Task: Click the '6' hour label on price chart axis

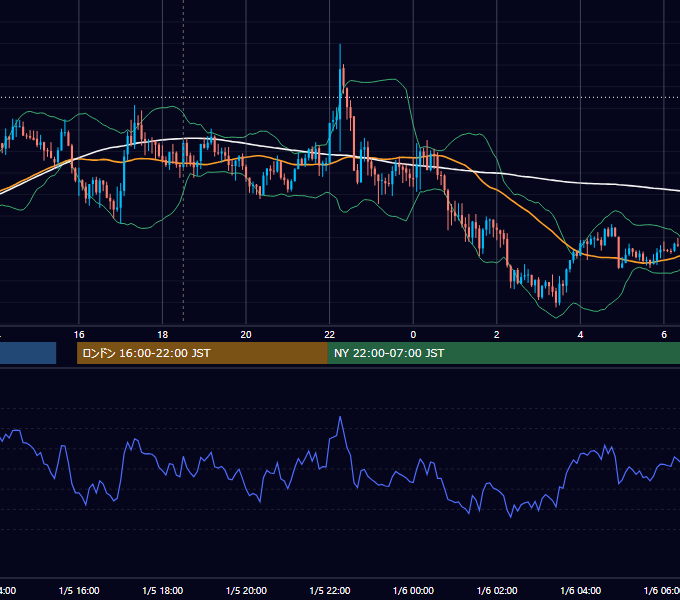Action: pyautogui.click(x=664, y=335)
